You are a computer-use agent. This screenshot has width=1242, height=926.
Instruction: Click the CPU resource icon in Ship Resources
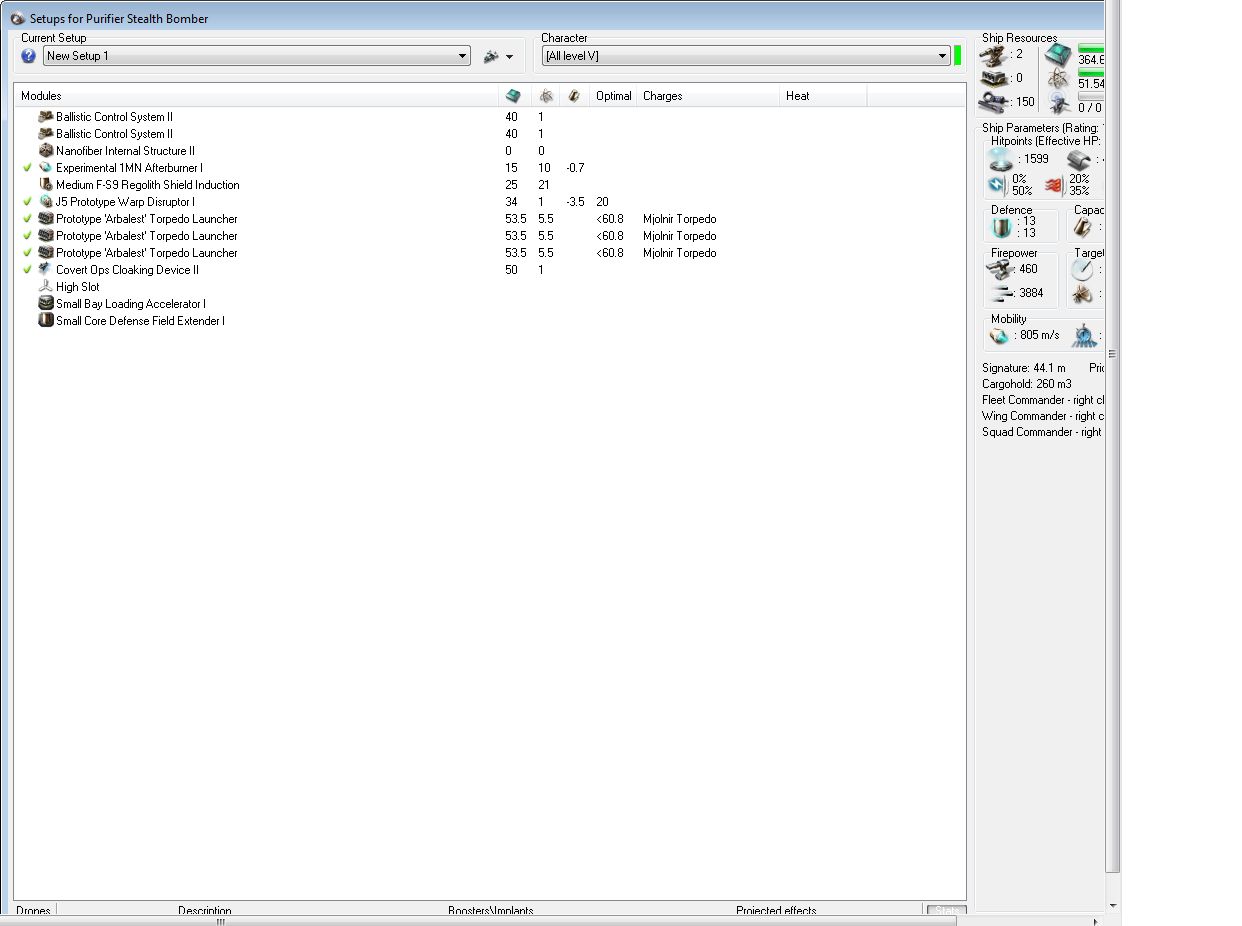pos(1059,55)
